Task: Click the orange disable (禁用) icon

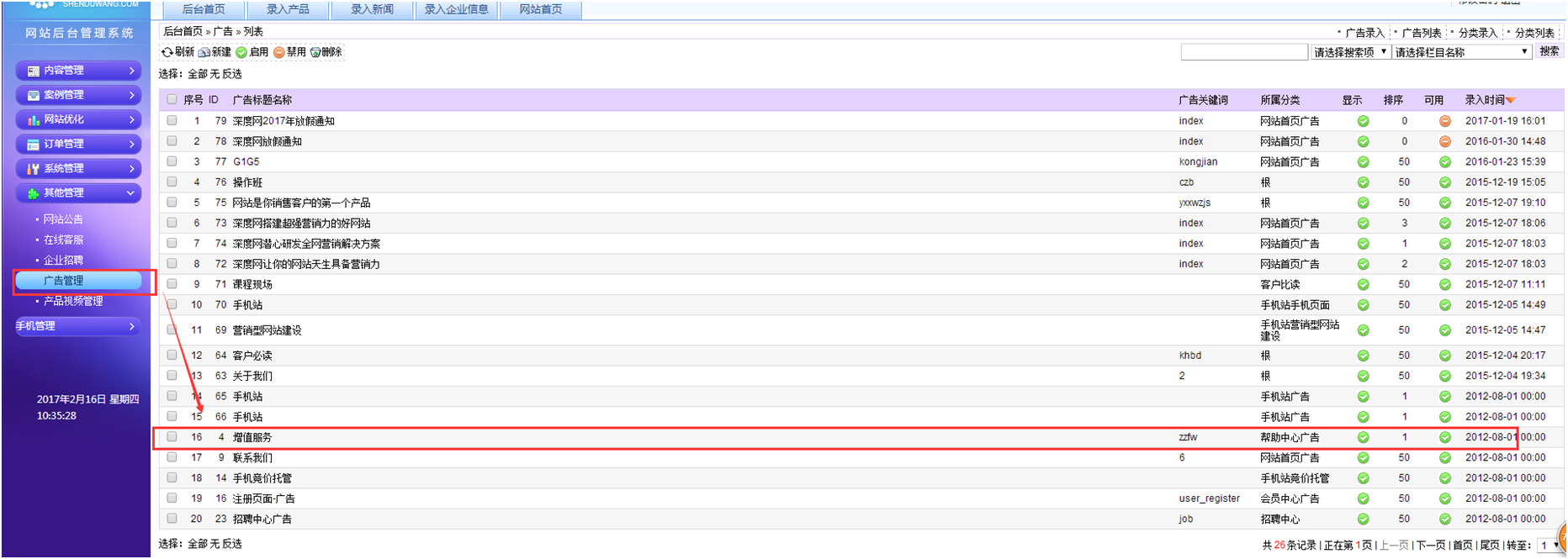Action: coord(278,52)
